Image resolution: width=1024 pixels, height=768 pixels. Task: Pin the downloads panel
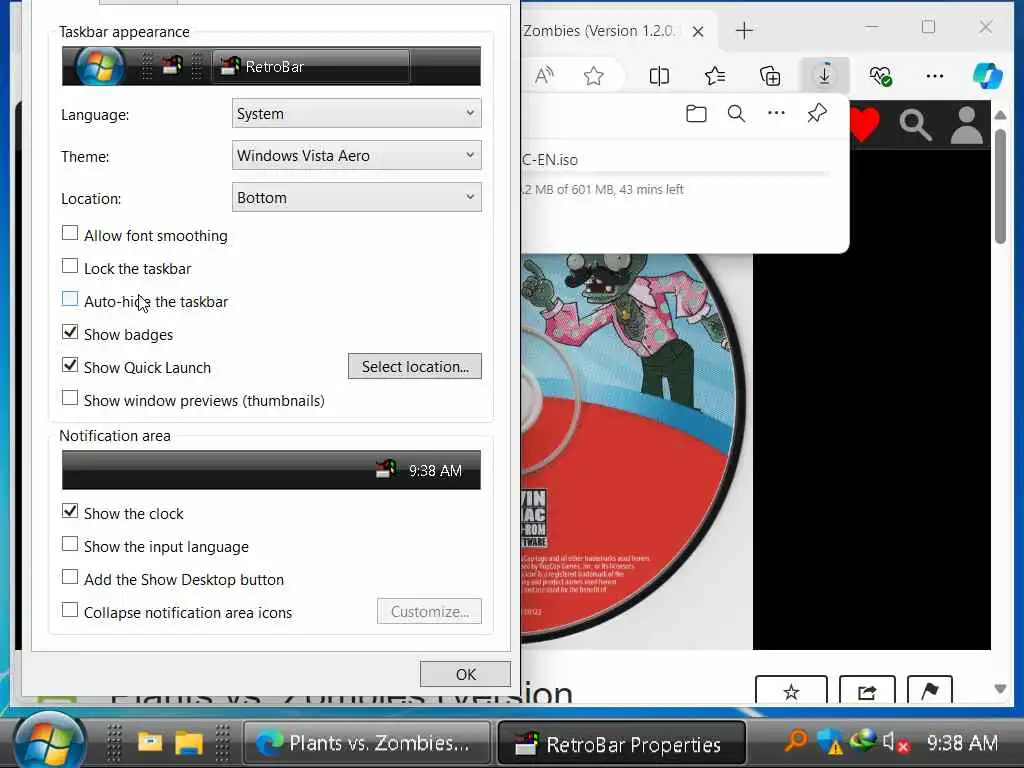tap(816, 114)
